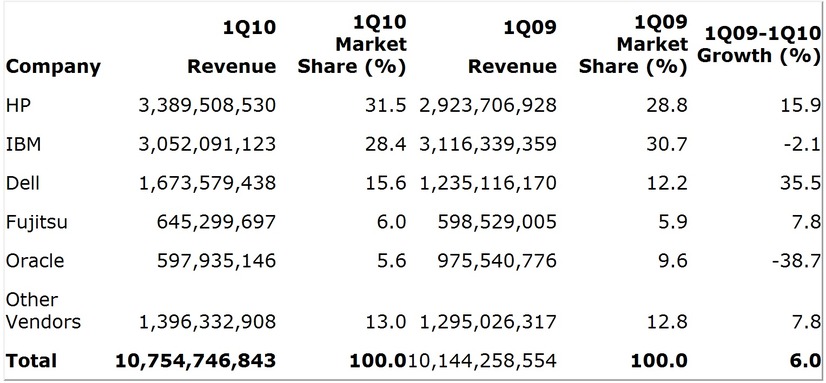Viewport: 826px width, 383px height.
Task: Click the 1Q09 Market Share (%) header
Action: click(x=633, y=45)
